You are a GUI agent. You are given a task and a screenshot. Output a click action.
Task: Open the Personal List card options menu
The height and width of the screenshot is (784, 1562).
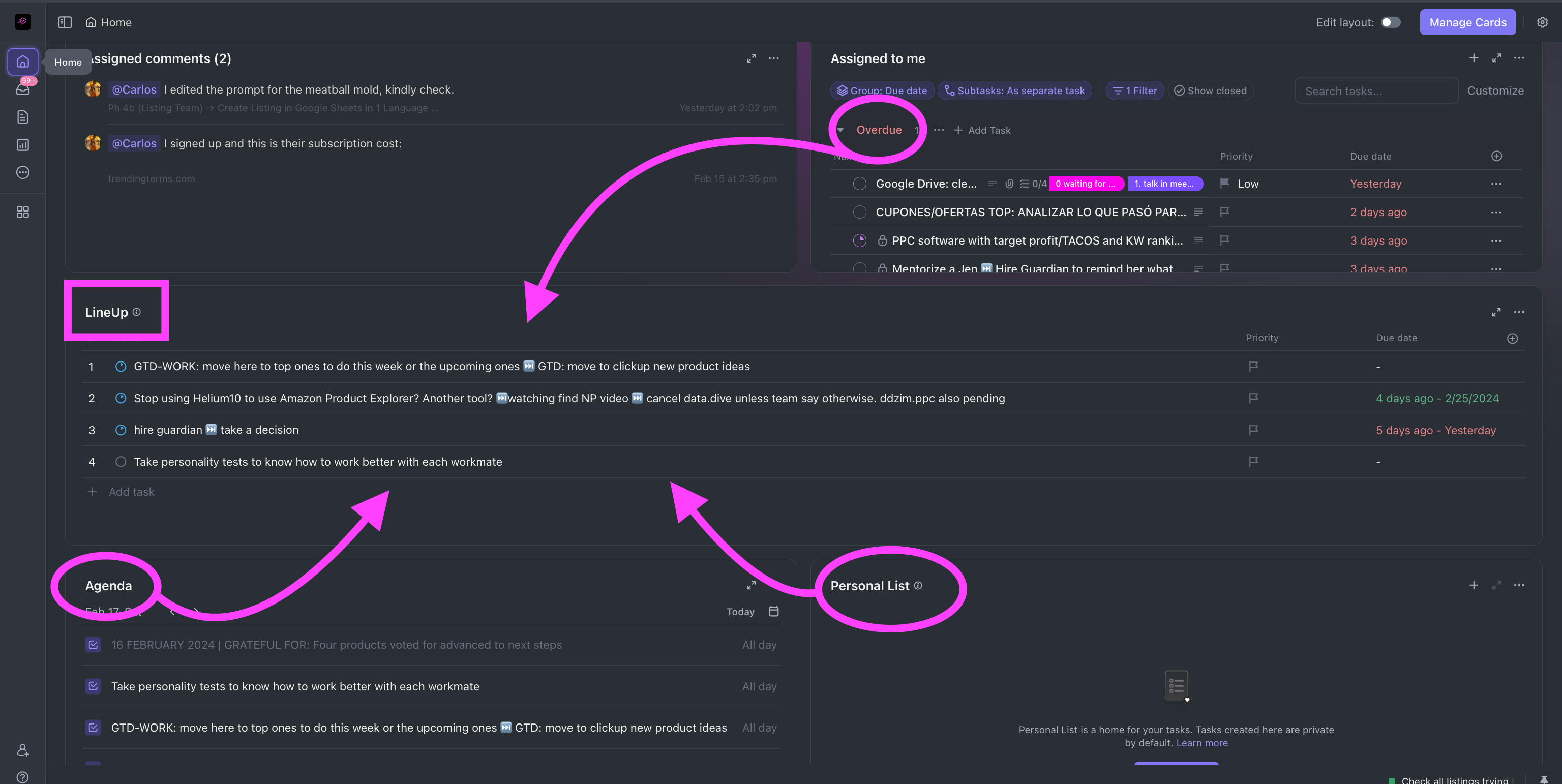[x=1520, y=585]
